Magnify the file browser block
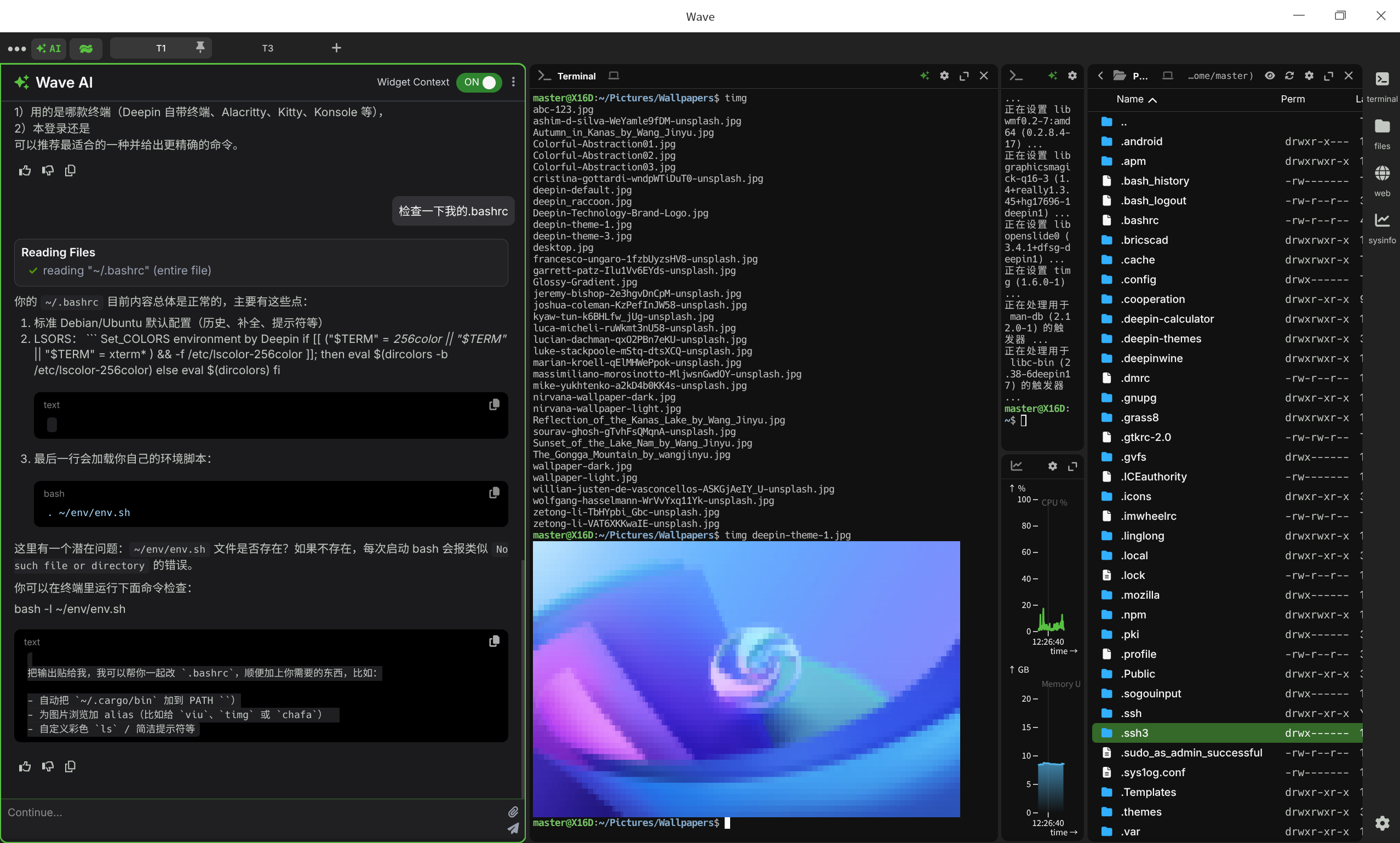Screen dimensions: 1400x843 click(1328, 76)
